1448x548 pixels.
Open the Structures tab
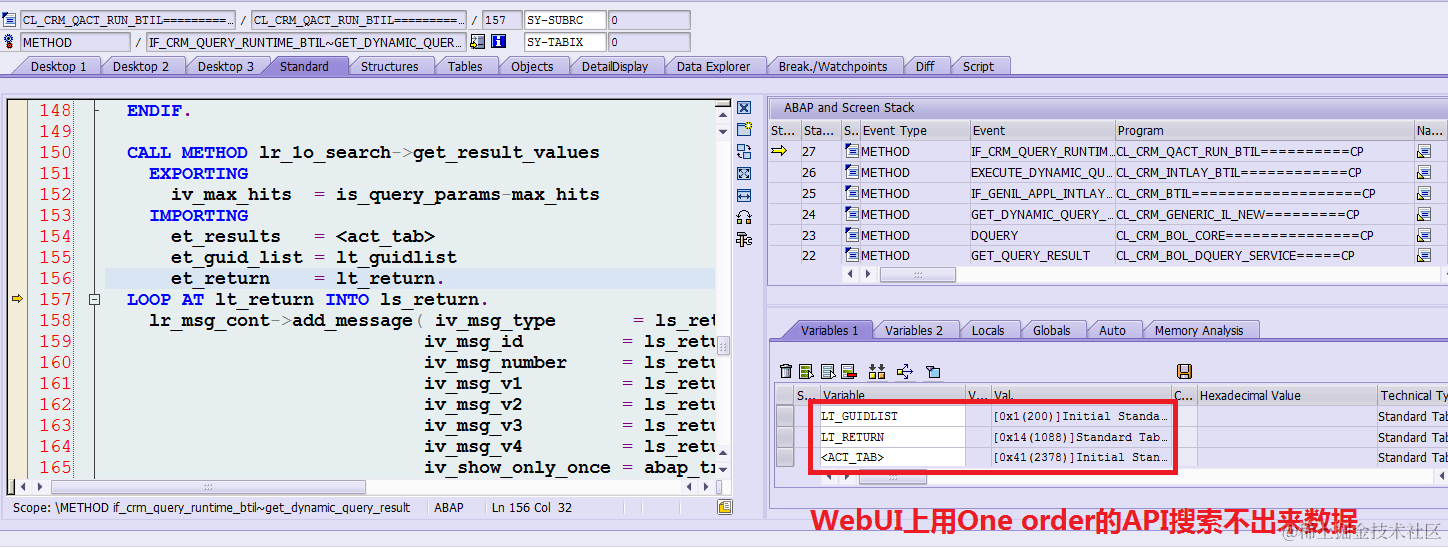click(389, 66)
